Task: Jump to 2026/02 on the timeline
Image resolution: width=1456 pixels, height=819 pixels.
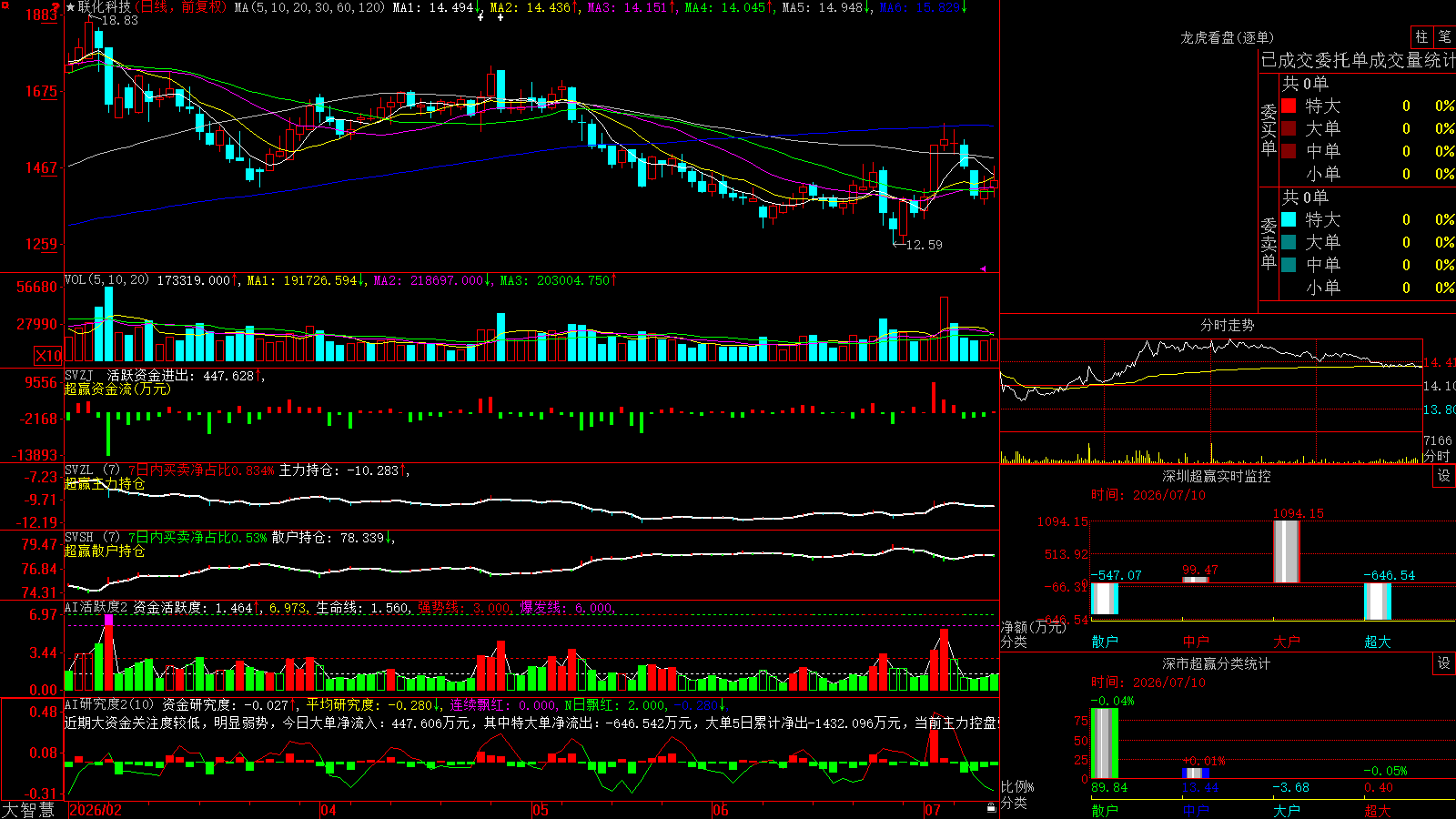Action: pos(96,810)
